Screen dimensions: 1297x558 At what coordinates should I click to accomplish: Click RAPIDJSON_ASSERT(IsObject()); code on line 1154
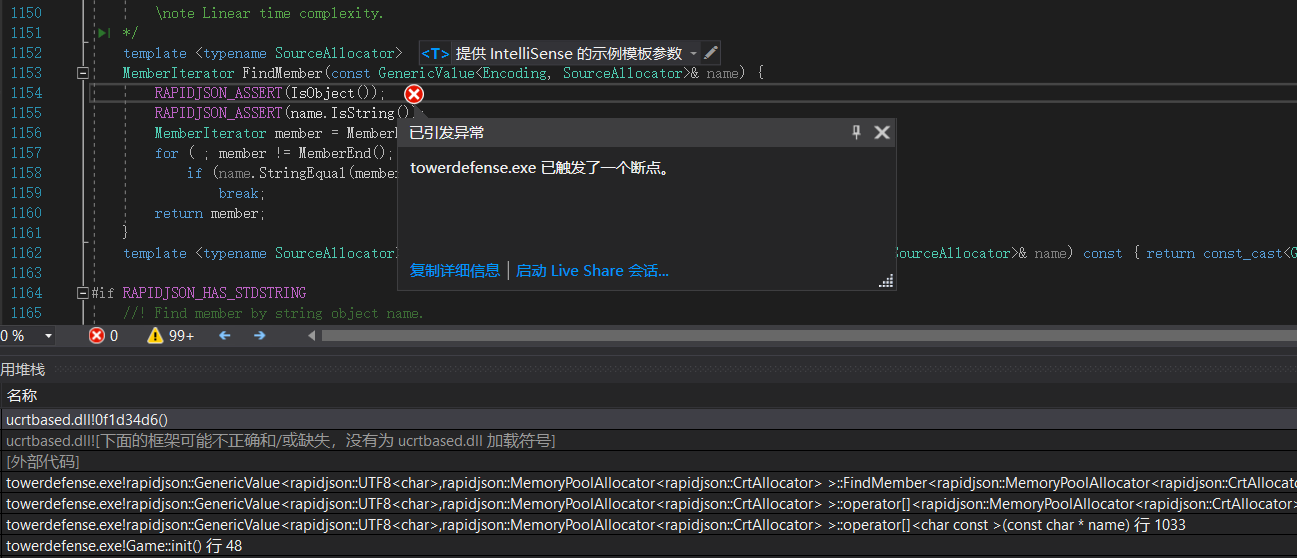click(270, 93)
